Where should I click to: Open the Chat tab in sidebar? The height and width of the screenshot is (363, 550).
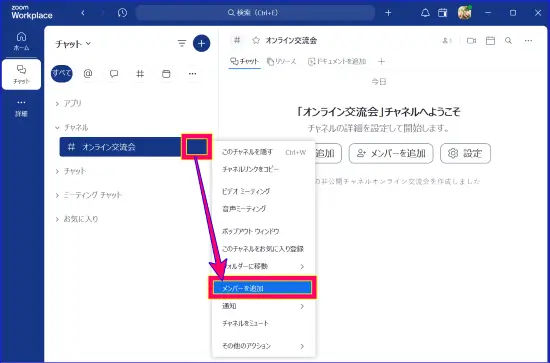[x=21, y=75]
